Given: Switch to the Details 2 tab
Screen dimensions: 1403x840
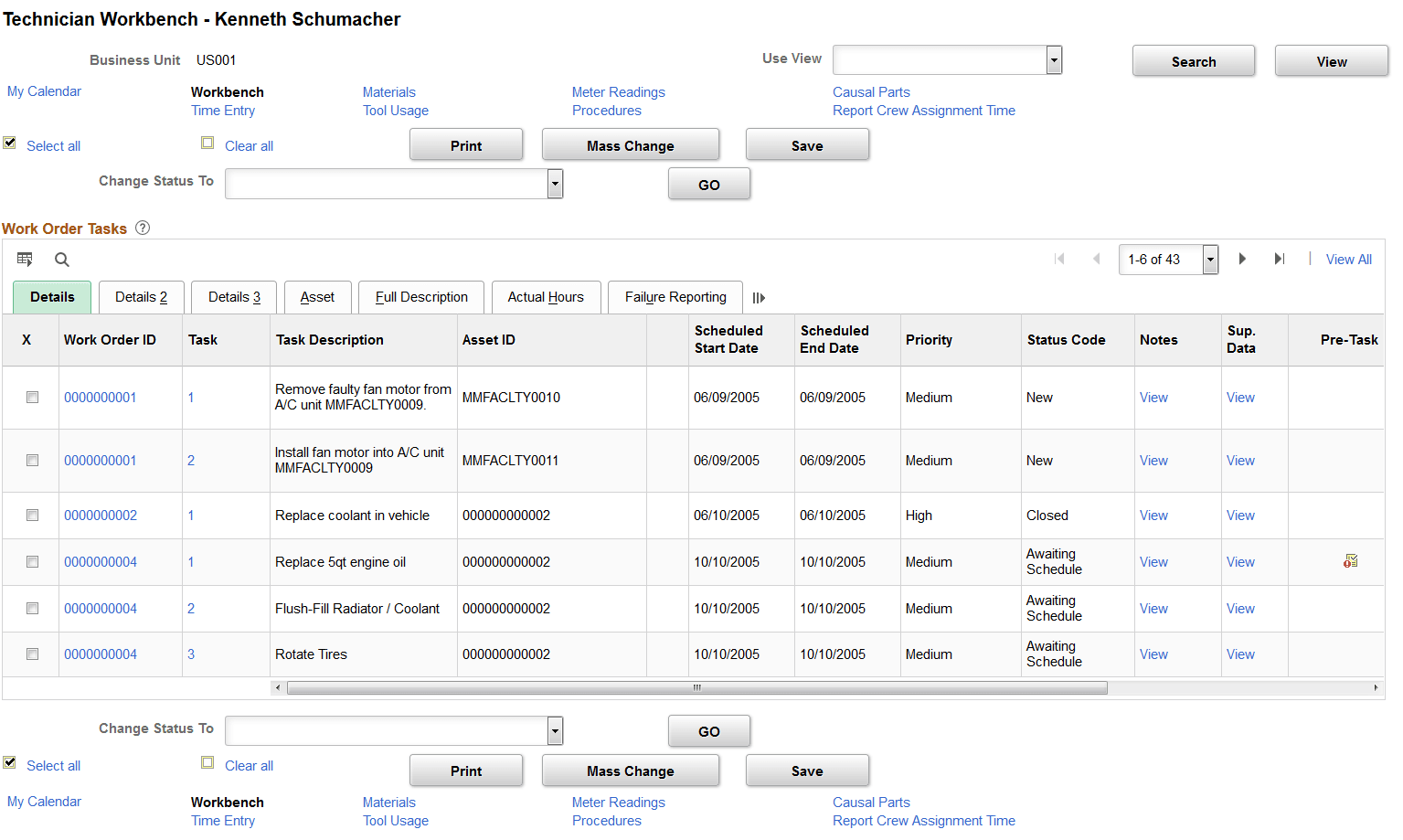Looking at the screenshot, I should point(142,297).
